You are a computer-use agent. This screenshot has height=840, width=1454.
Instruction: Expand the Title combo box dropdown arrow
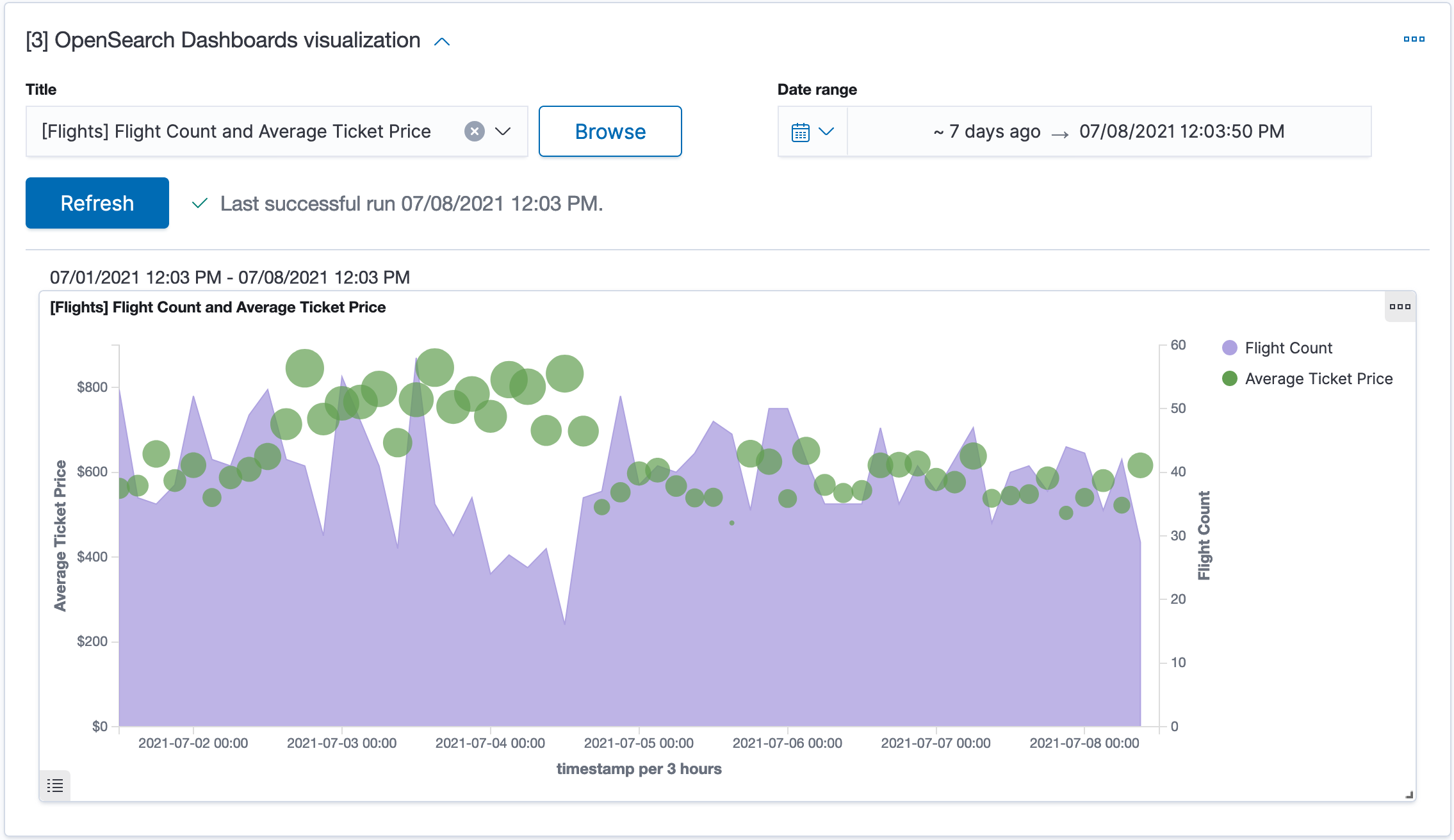click(x=503, y=131)
